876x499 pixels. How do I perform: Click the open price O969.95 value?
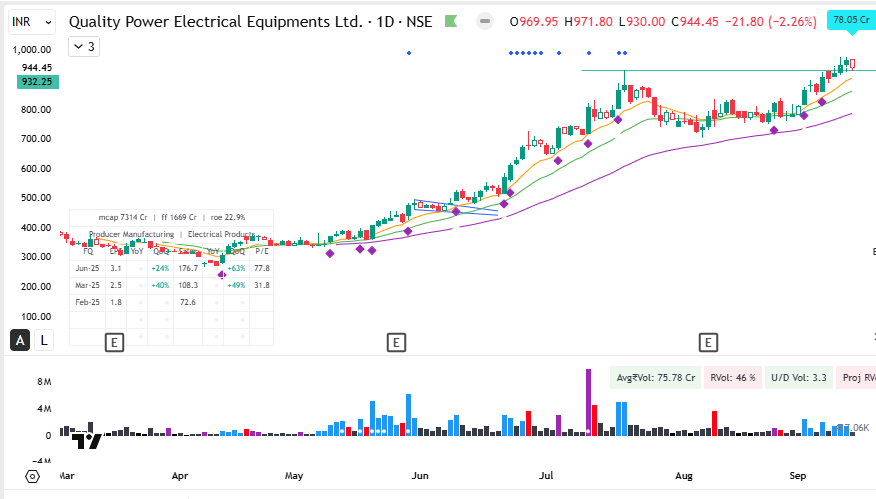[x=534, y=22]
